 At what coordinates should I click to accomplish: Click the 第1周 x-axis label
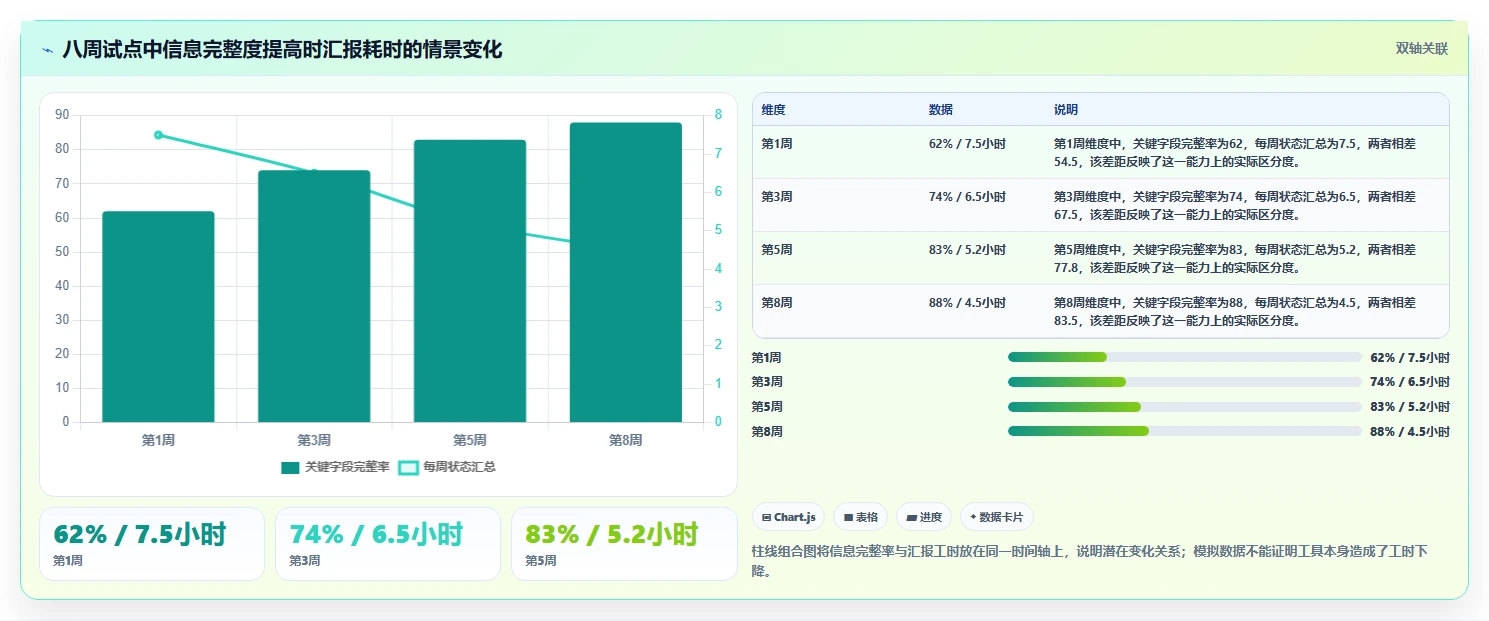pos(158,440)
